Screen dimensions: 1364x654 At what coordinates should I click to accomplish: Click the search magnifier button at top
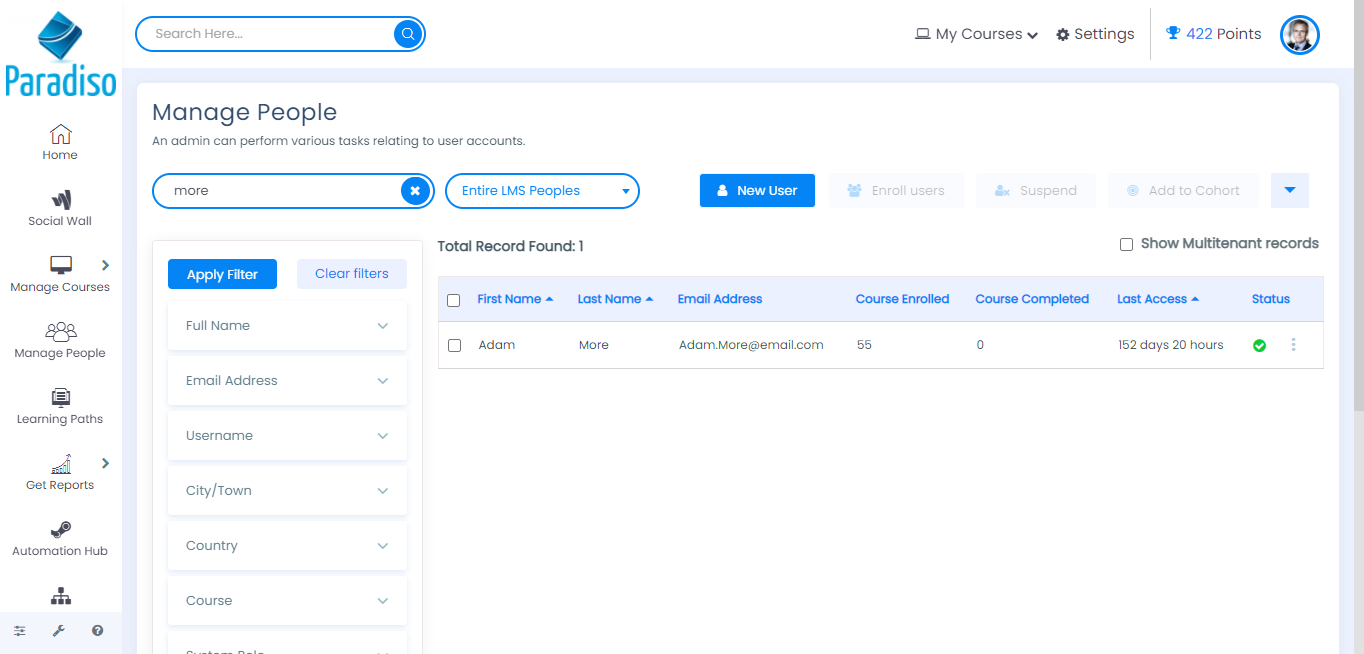click(x=408, y=34)
